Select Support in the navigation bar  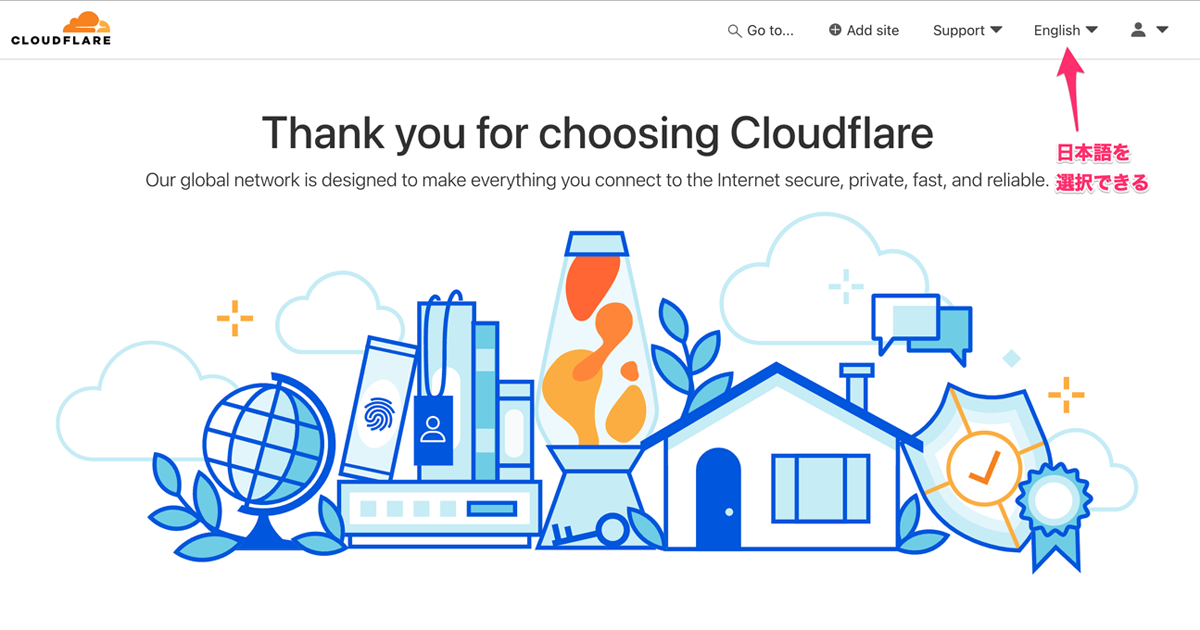click(959, 30)
